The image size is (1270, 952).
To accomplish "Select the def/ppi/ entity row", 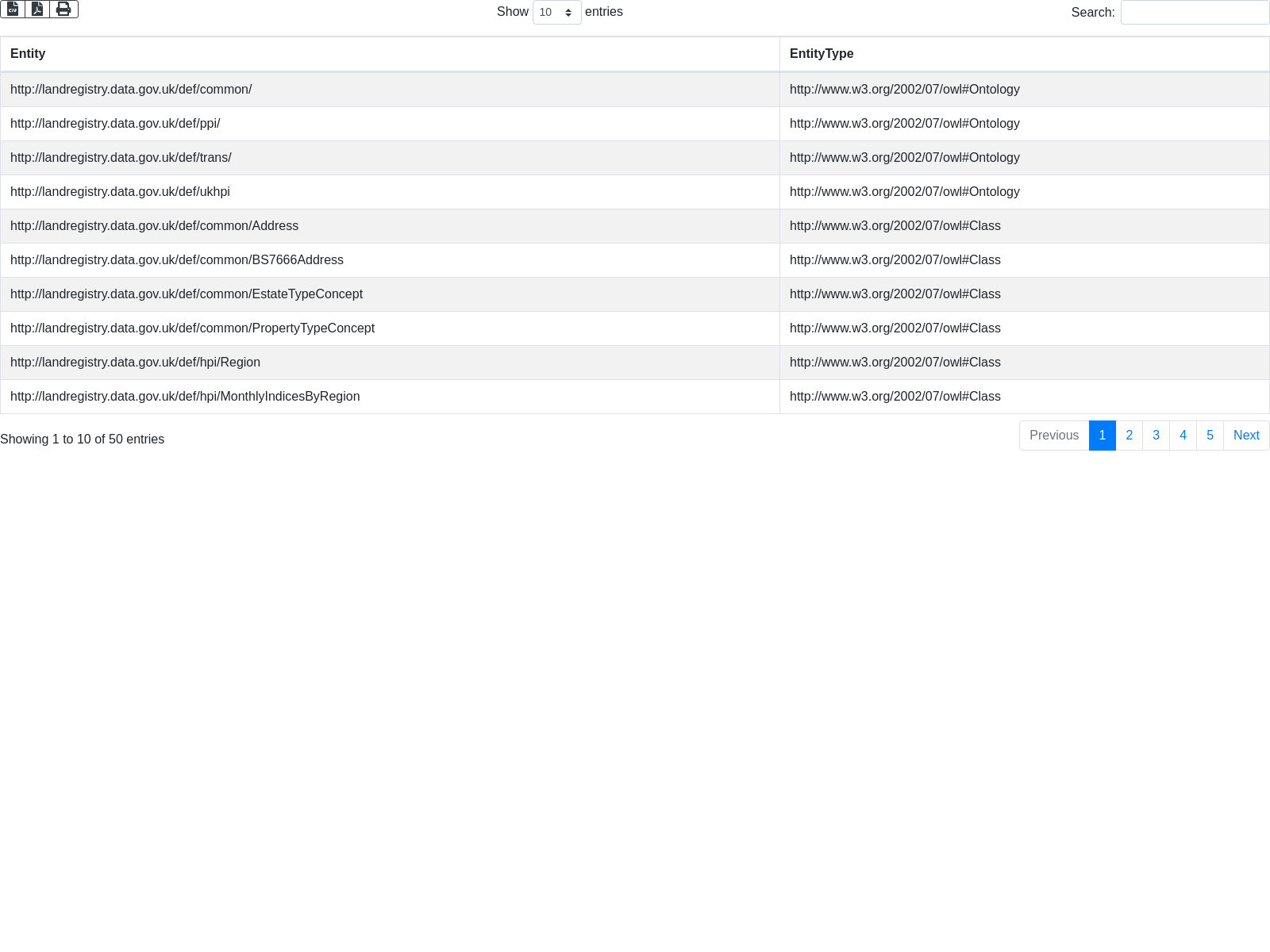I will click(x=115, y=124).
